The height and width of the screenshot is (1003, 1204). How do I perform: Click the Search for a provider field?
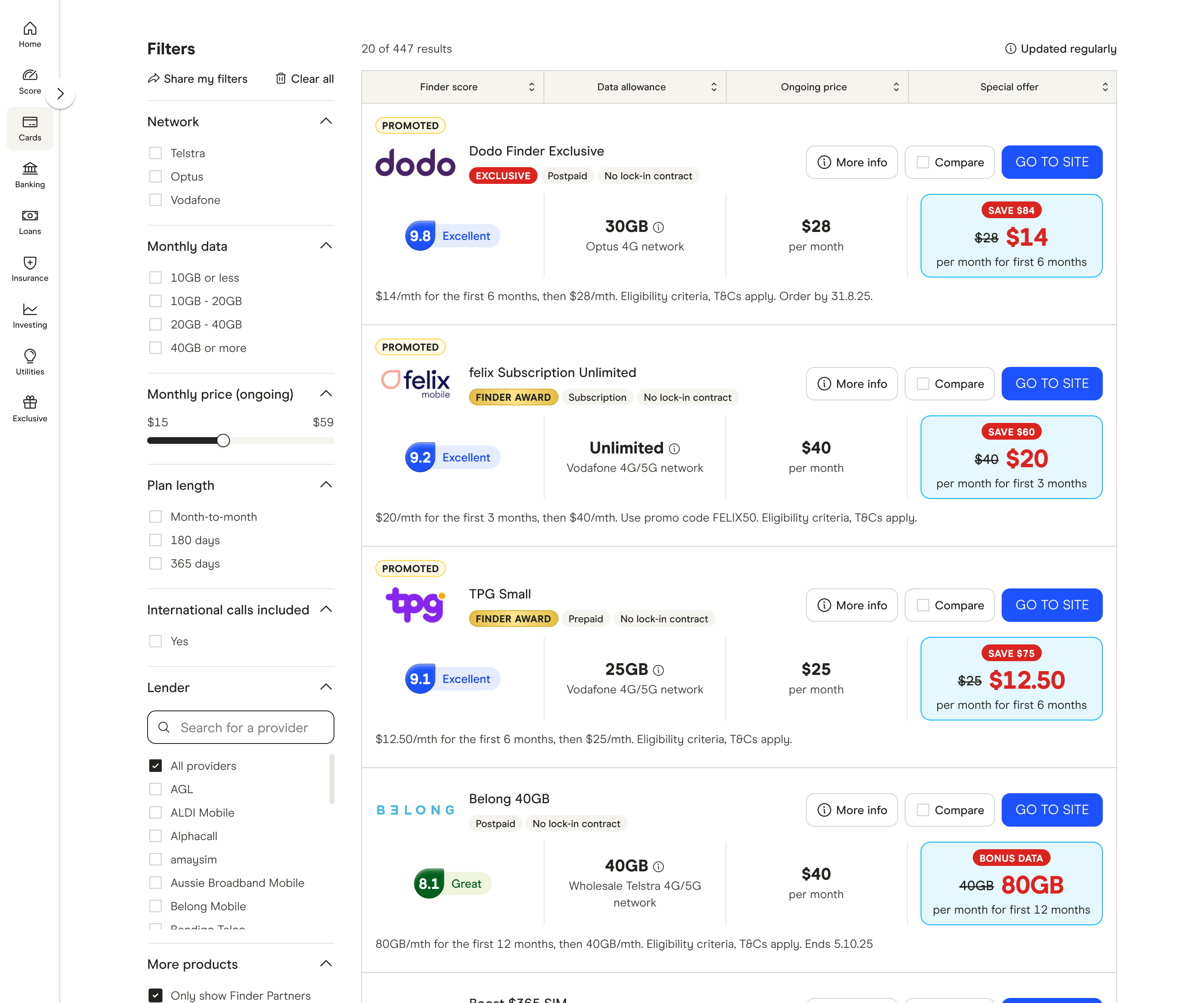241,727
